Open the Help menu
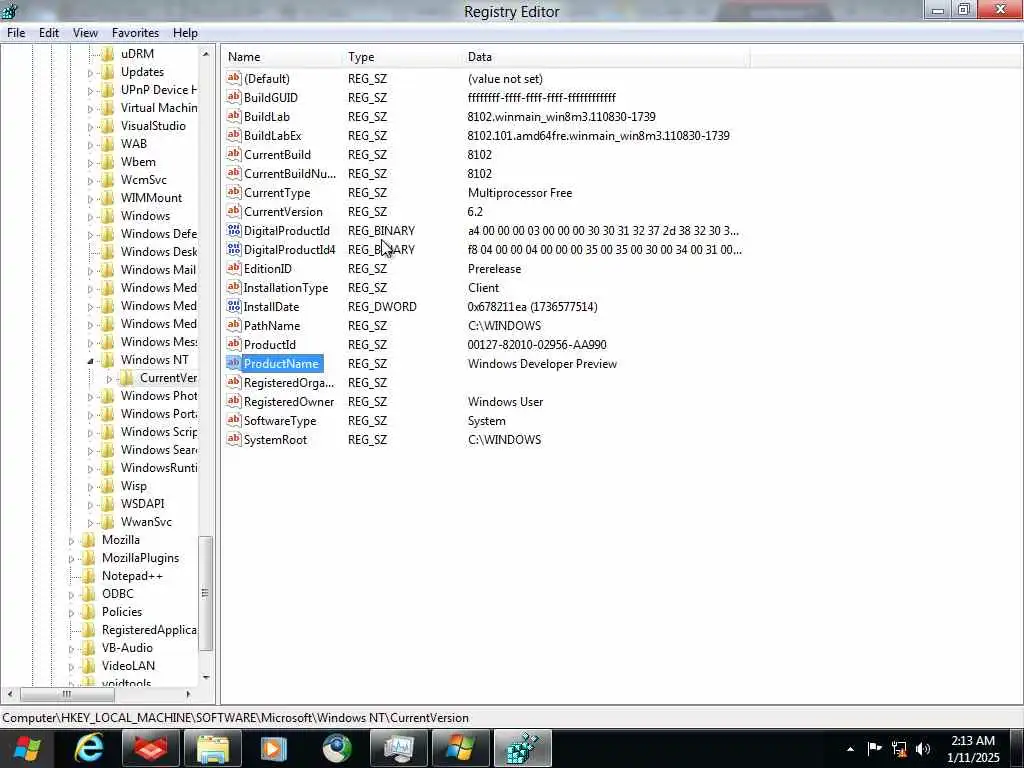Screen dimensions: 1024x768 coord(185,33)
